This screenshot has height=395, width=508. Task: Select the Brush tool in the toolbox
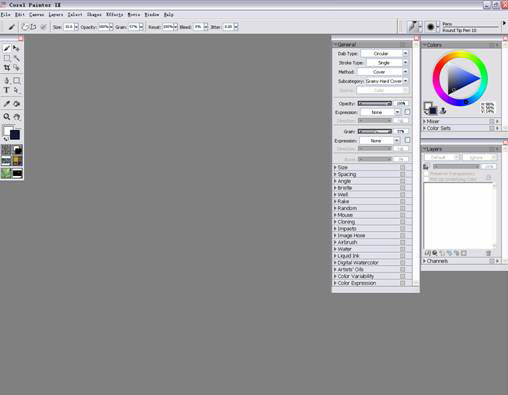6,48
